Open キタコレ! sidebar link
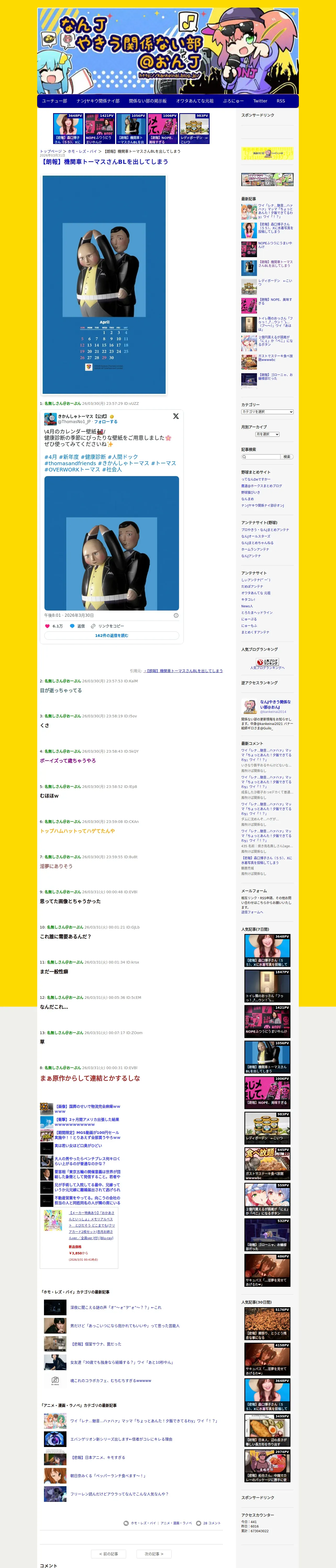 click(x=248, y=599)
